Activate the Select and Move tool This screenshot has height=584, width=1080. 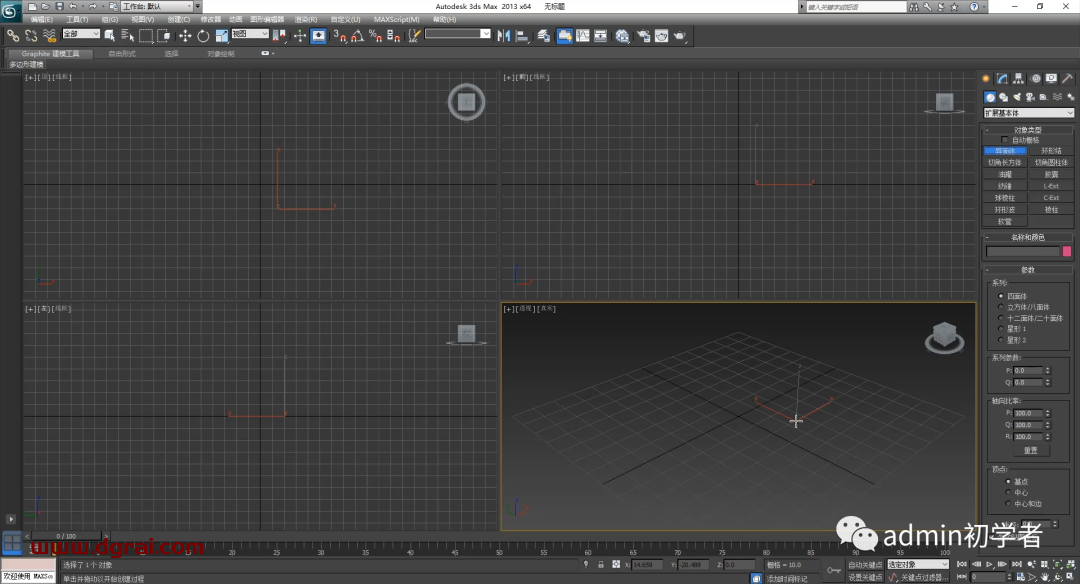[x=185, y=35]
